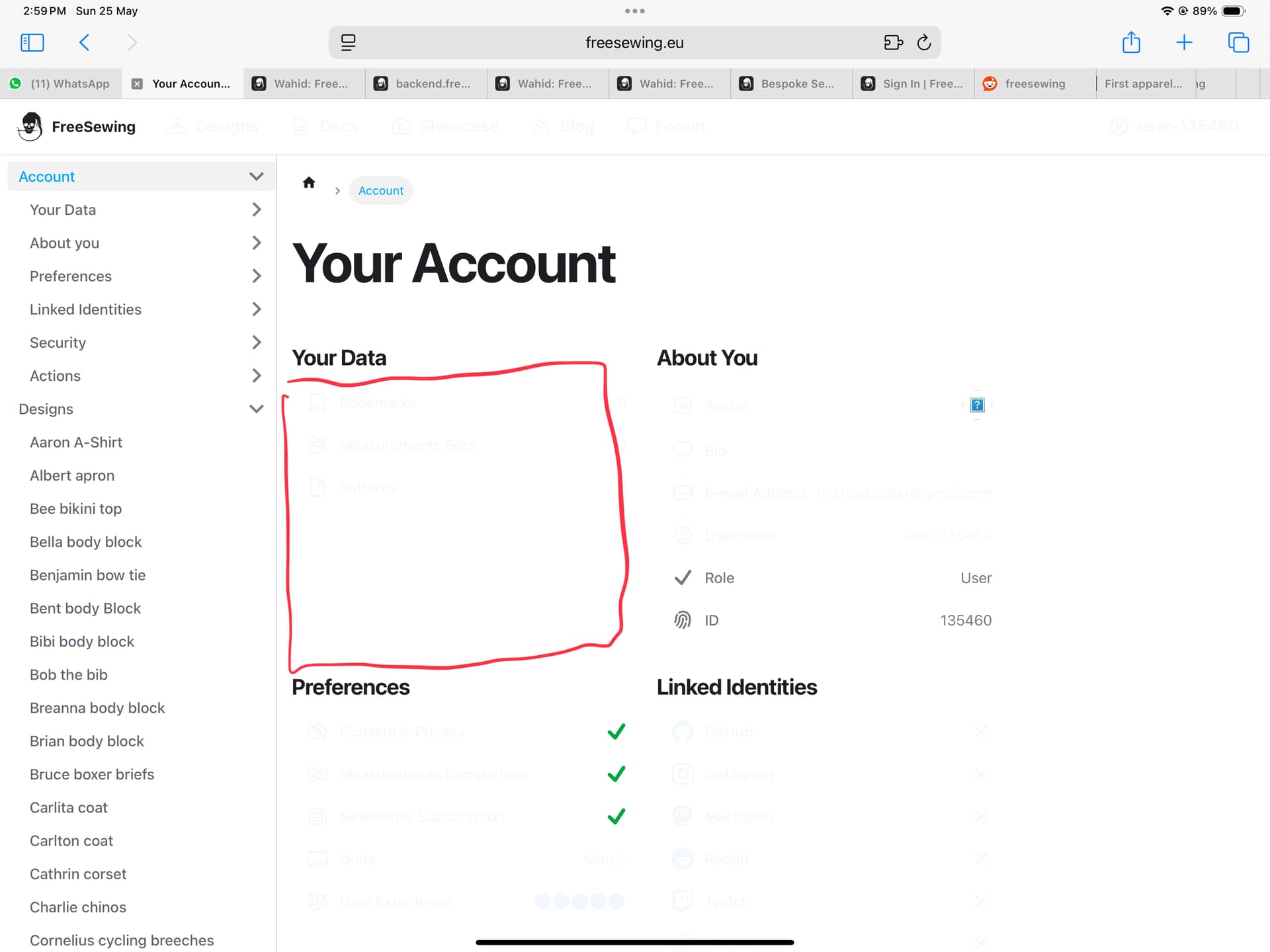Open Aaron A-Shirt design
This screenshot has height=952, width=1270.
click(76, 442)
